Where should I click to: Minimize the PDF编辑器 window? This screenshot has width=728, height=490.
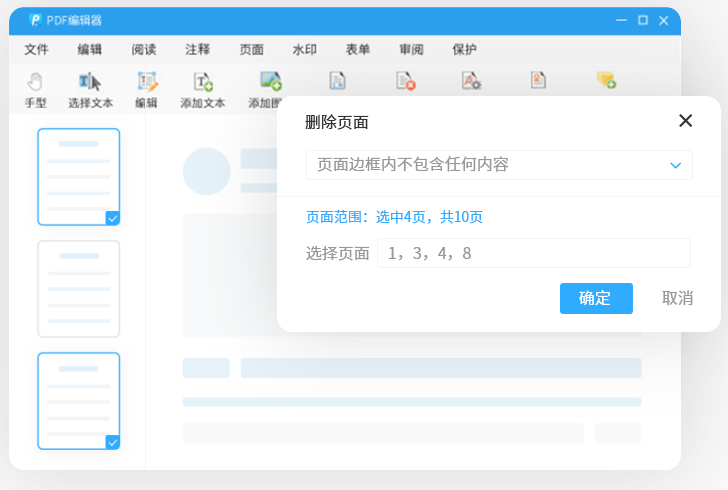pos(621,20)
